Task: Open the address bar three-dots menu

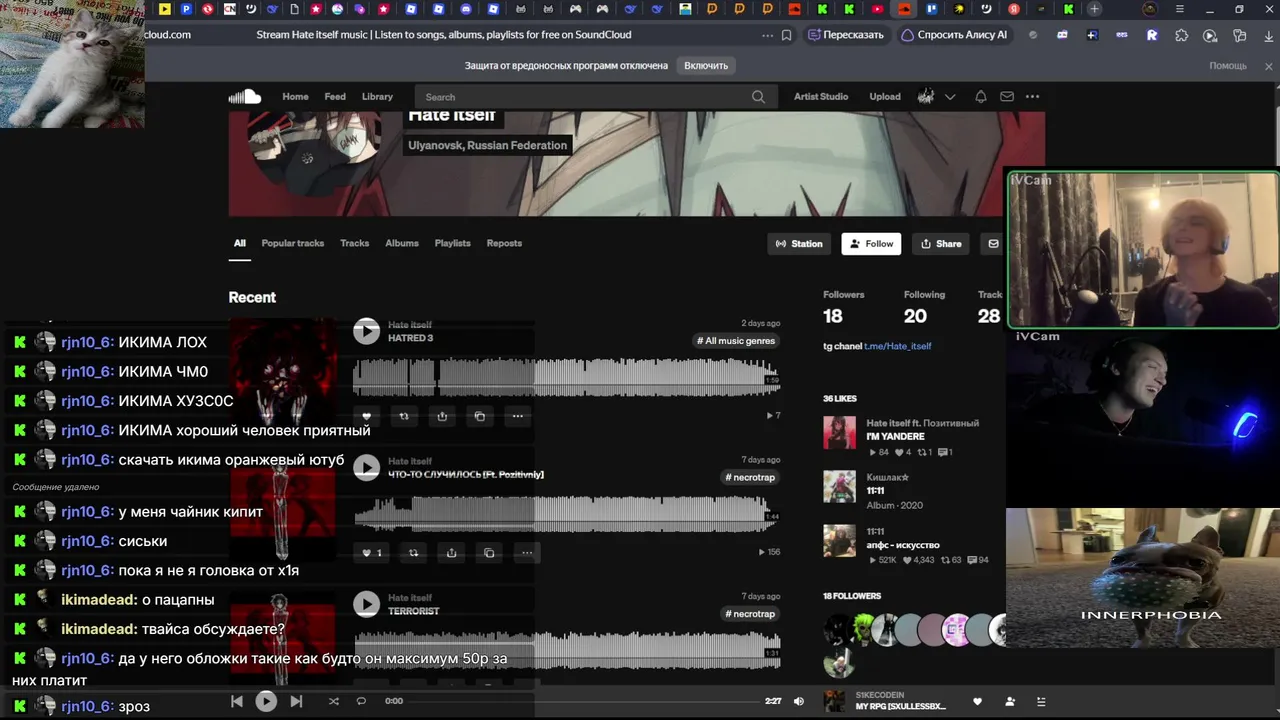Action: coord(767,35)
